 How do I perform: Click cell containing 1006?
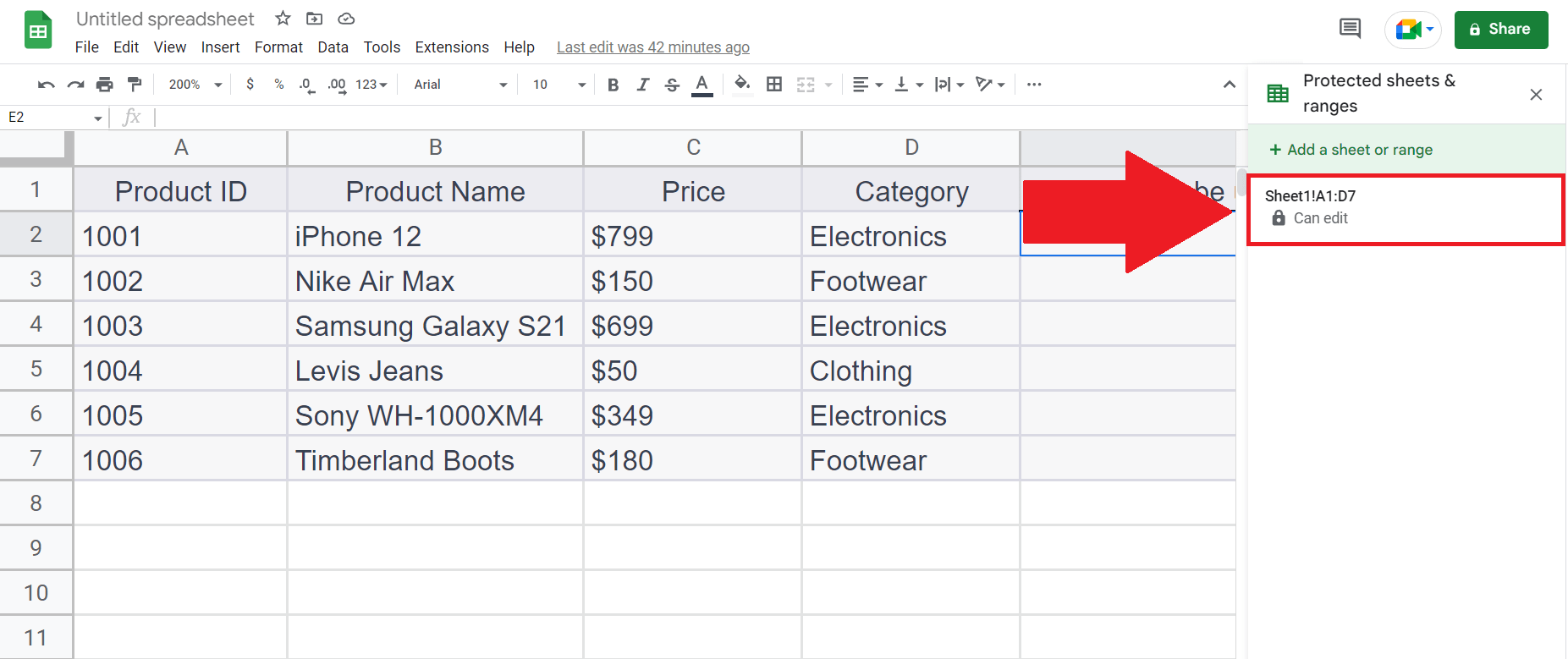[x=180, y=459]
